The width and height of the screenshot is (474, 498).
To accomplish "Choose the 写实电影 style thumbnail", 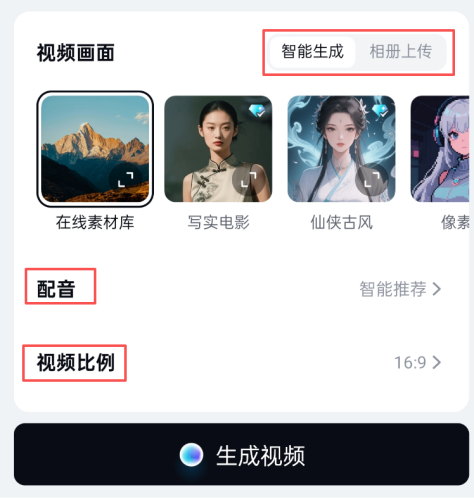I will point(218,149).
